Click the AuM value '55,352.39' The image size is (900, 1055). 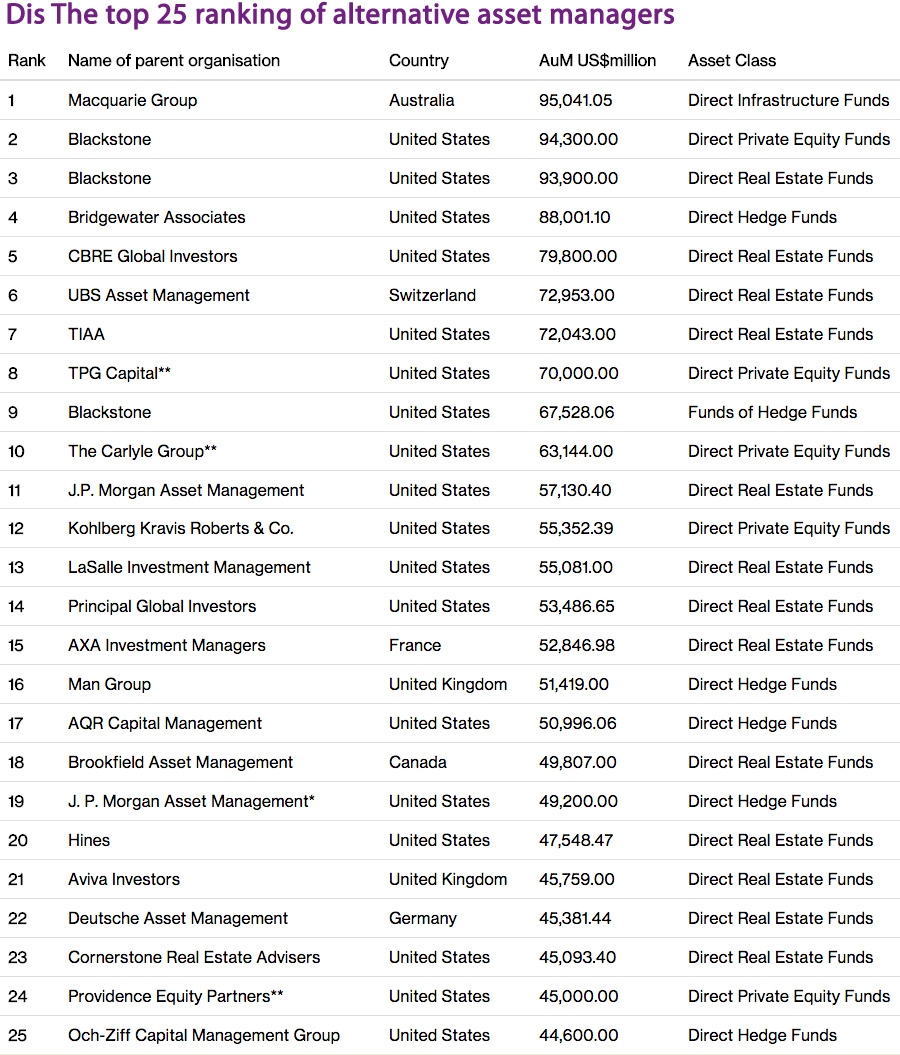tap(576, 528)
